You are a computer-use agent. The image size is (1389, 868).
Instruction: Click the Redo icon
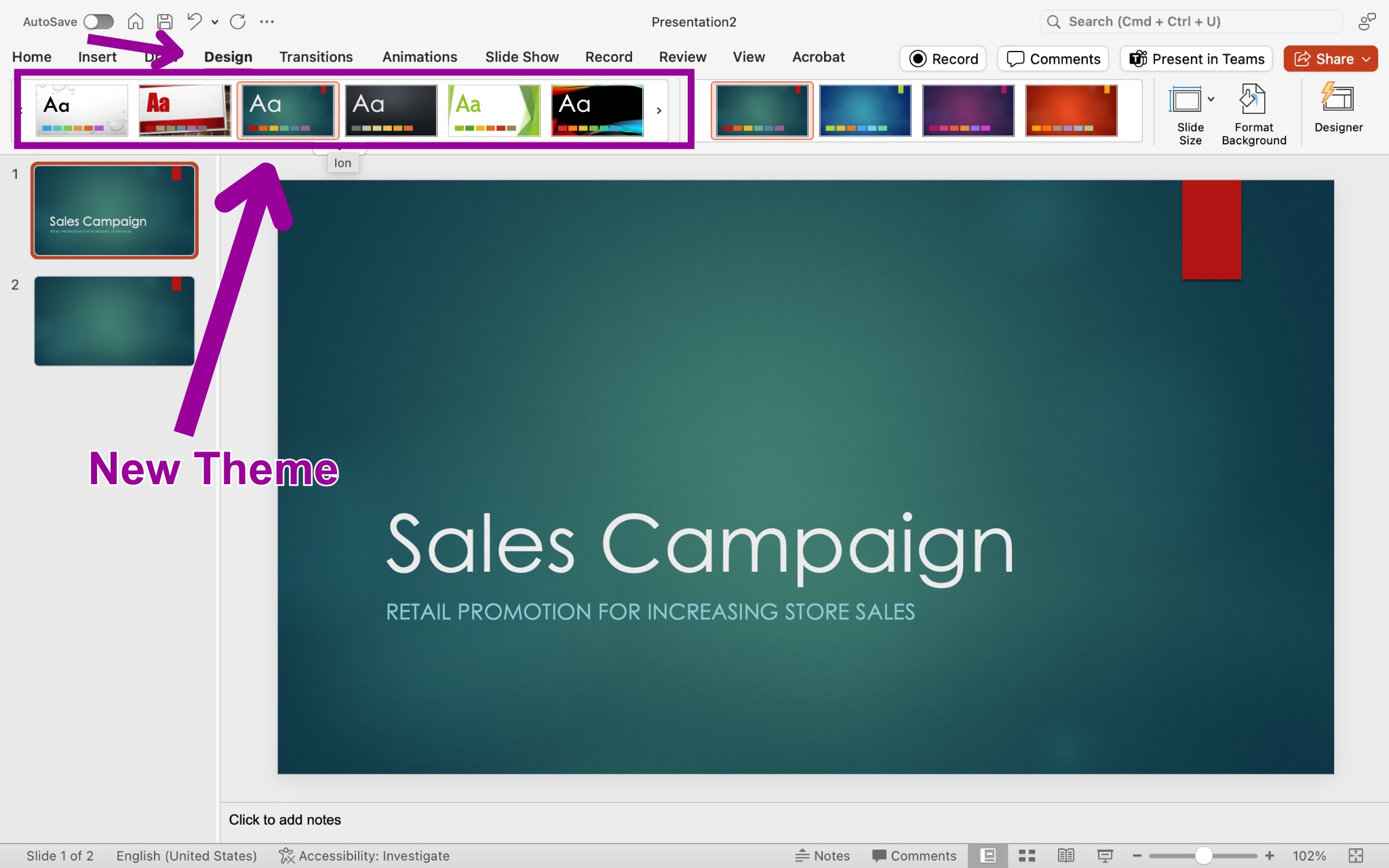pyautogui.click(x=237, y=22)
